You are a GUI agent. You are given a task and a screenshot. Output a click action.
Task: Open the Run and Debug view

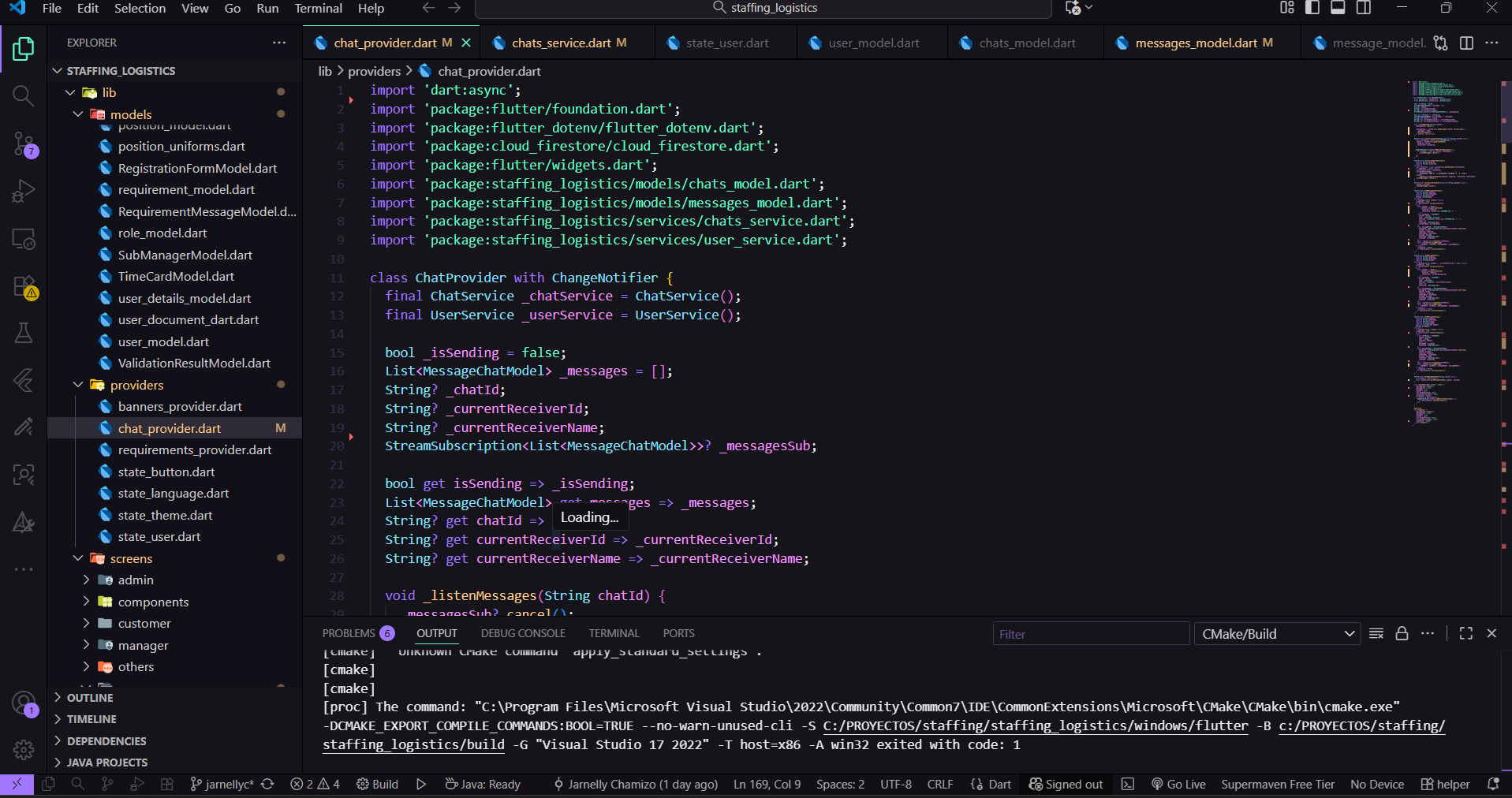(24, 192)
